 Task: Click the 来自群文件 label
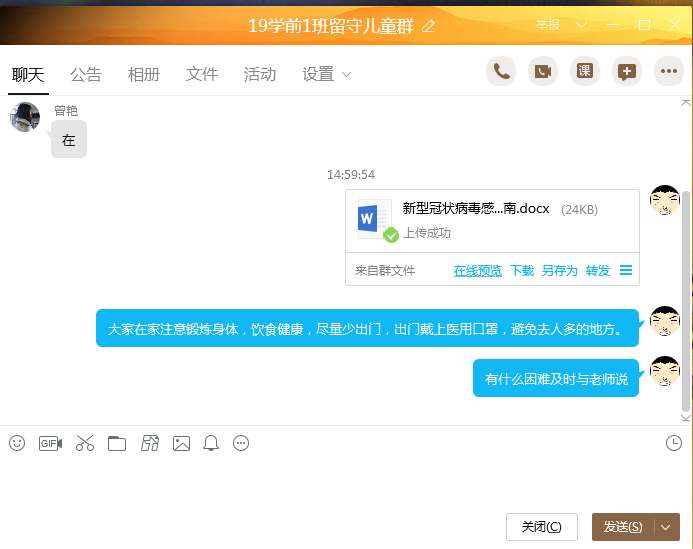tap(385, 271)
